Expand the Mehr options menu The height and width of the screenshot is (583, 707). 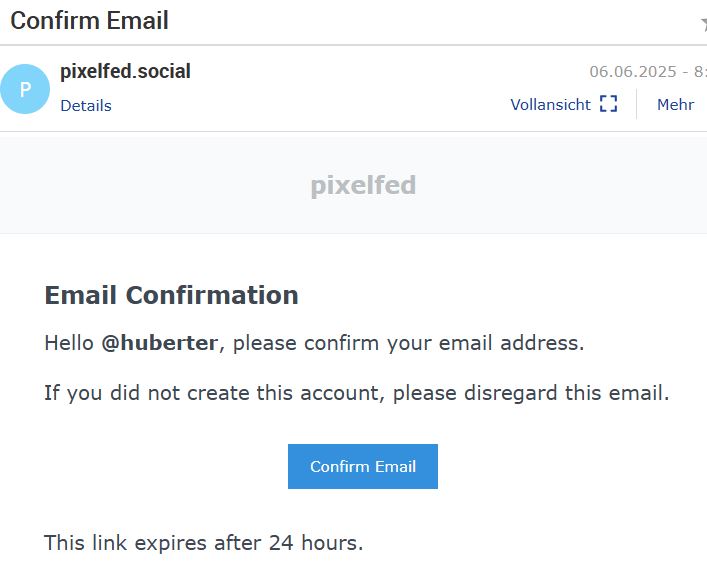tap(675, 105)
